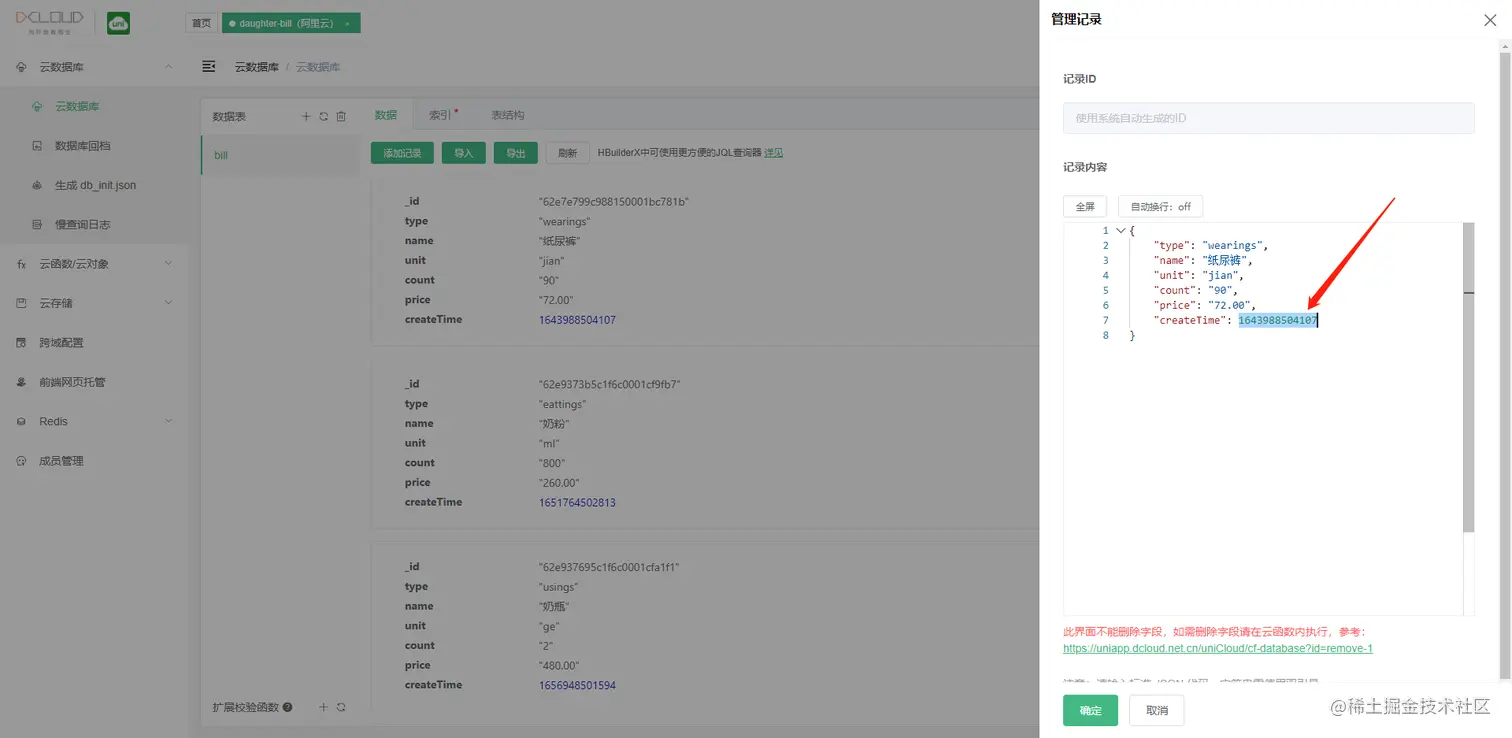Screen dimensions: 1512x738
Task: Click the highlighted 1643988504107 value in the editor
Action: [1278, 320]
